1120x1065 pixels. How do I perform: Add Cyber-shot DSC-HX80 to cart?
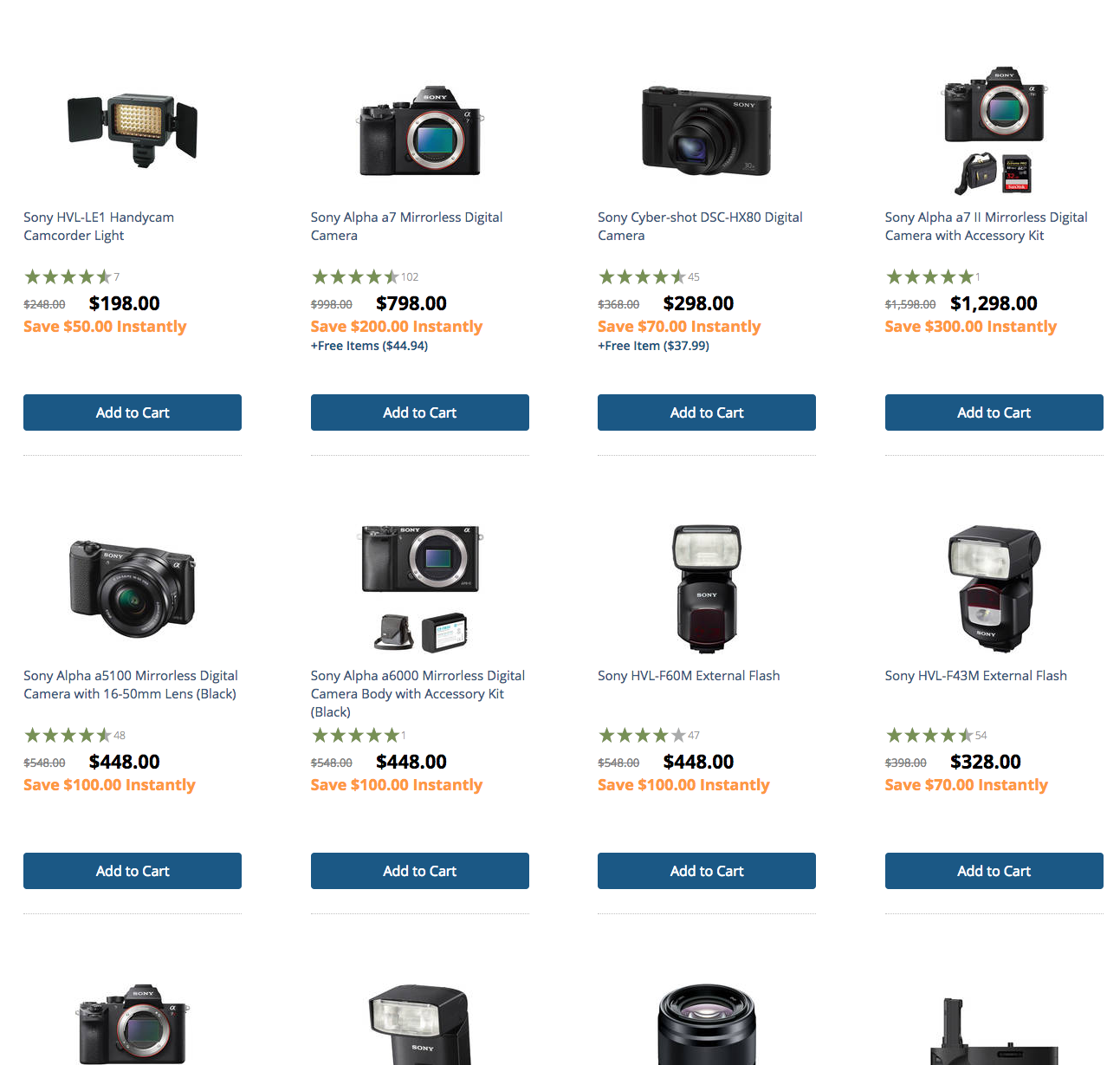point(707,412)
